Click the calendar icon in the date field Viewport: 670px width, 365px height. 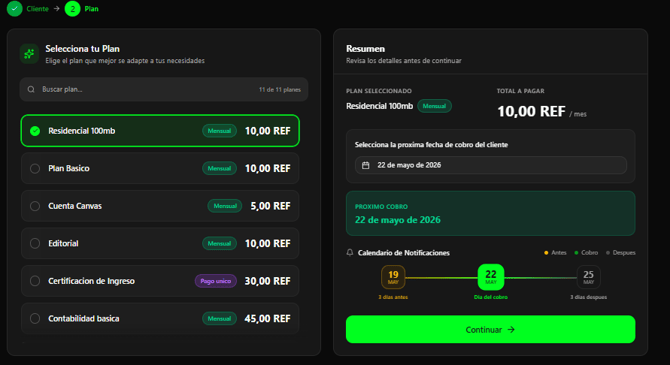(x=366, y=165)
